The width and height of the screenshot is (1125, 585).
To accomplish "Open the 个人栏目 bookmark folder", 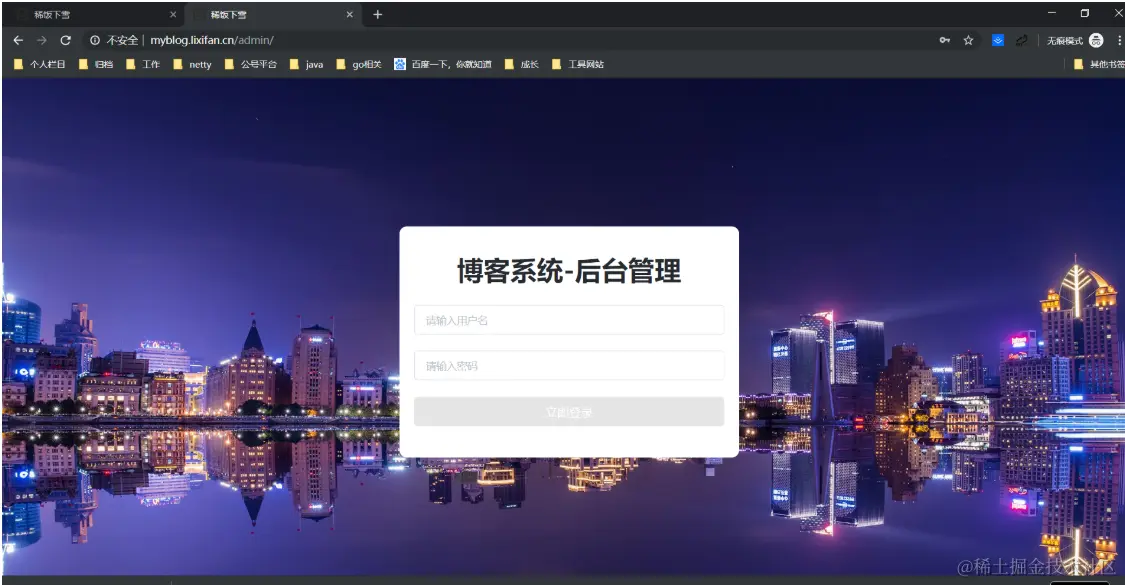I will tap(39, 64).
